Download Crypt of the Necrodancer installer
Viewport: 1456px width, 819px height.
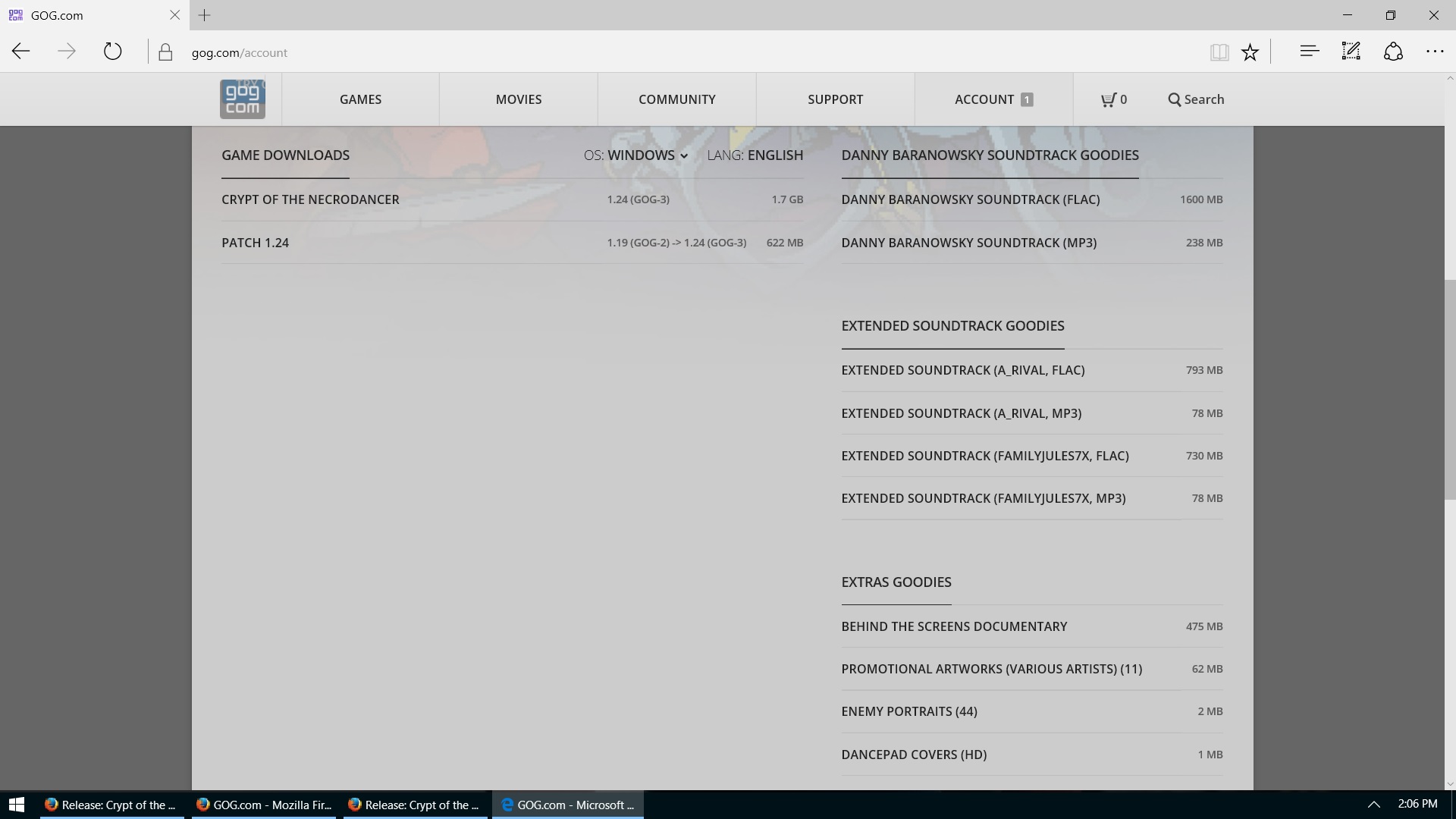tap(512, 199)
